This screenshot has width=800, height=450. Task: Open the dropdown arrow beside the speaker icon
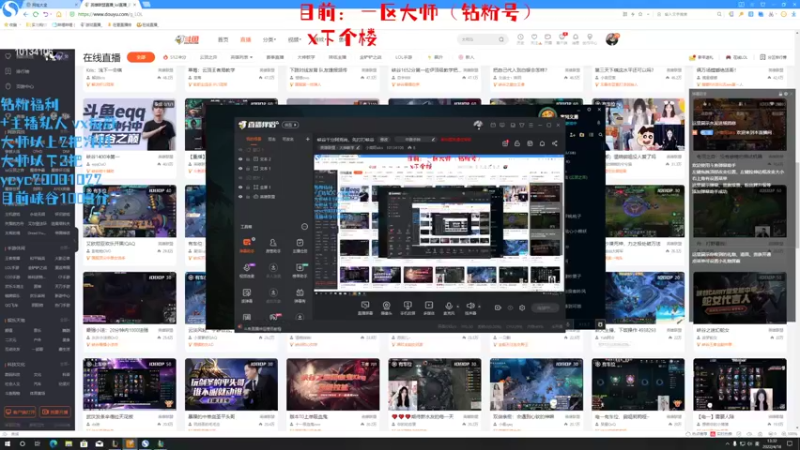[479, 306]
